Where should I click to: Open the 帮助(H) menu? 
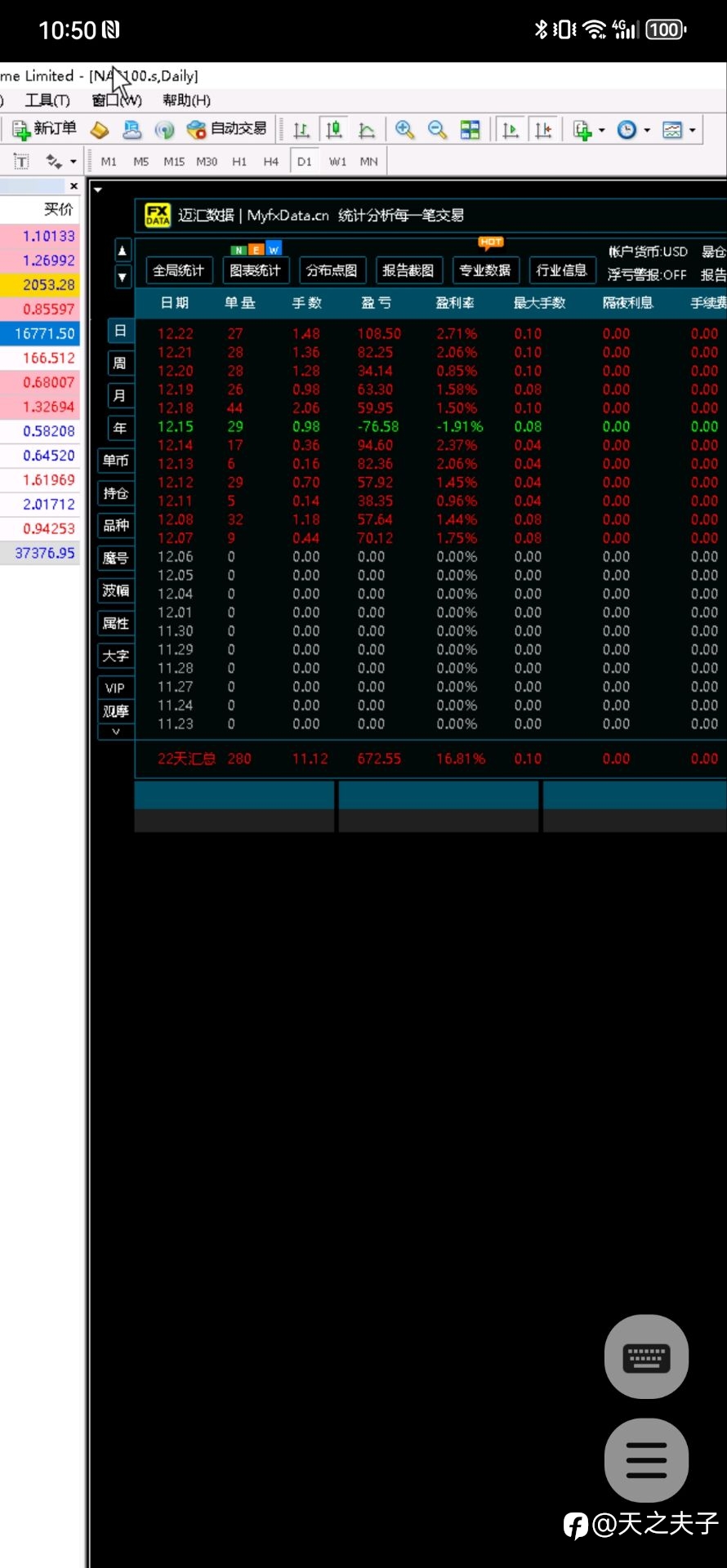(x=186, y=100)
